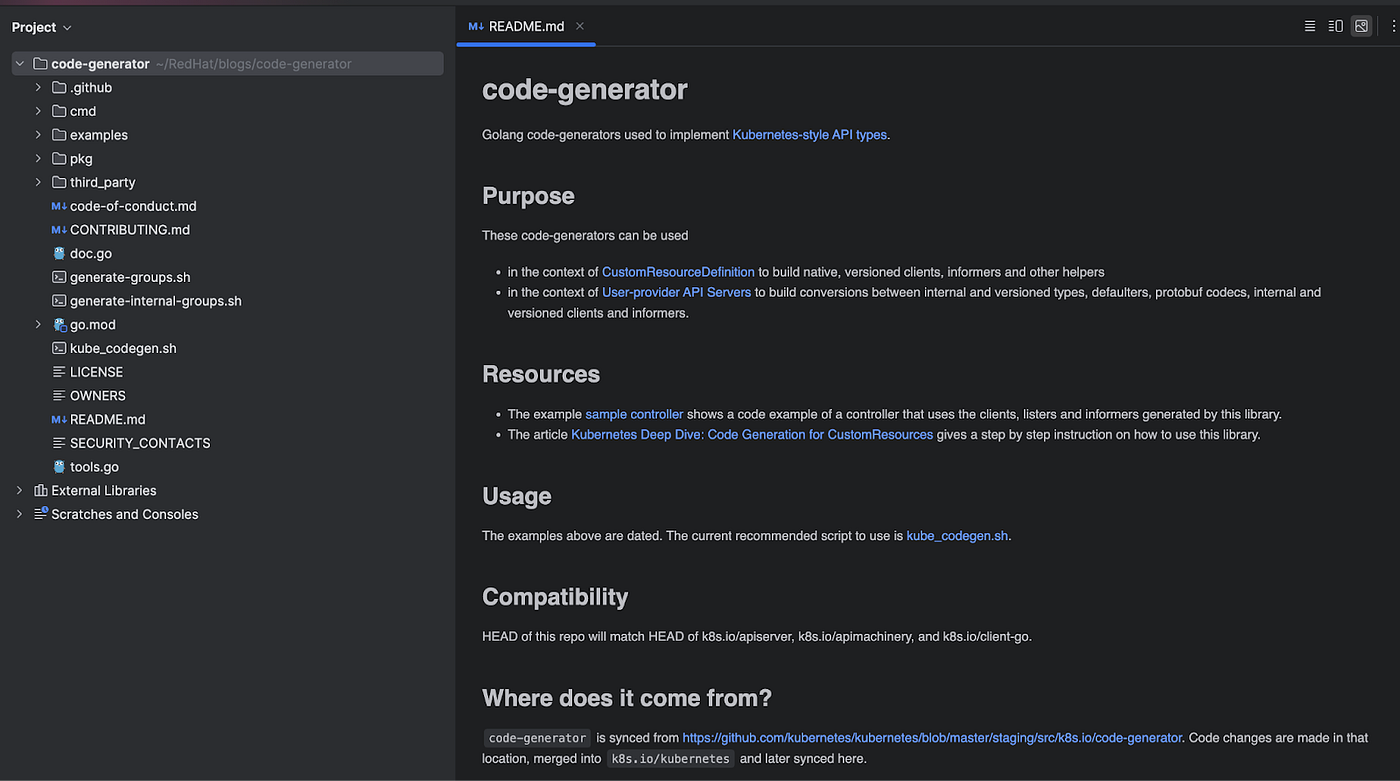The height and width of the screenshot is (781, 1400).
Task: Collapse the code-generator root folder
Action: pos(19,64)
